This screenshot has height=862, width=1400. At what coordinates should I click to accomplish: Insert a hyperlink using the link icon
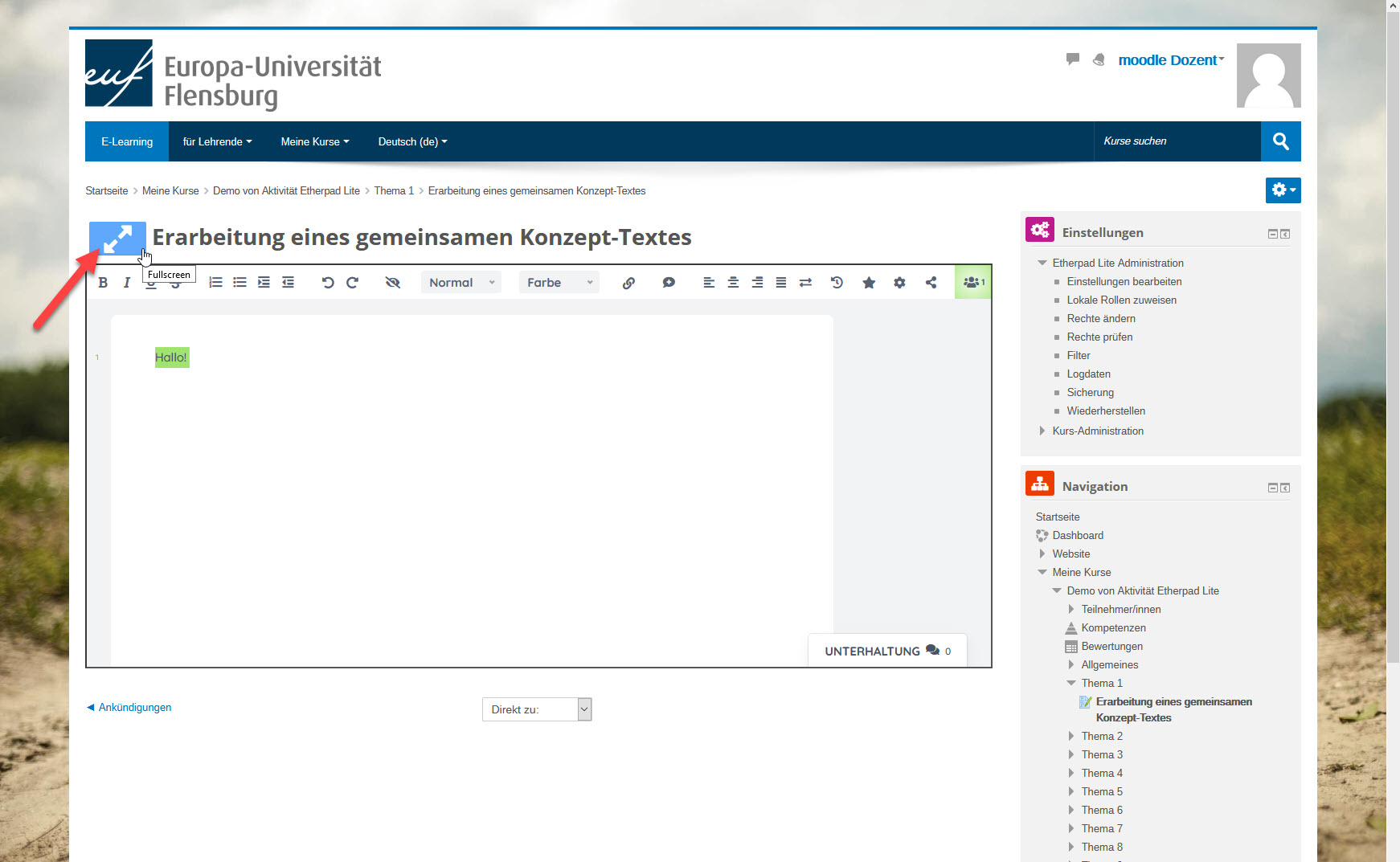(628, 283)
